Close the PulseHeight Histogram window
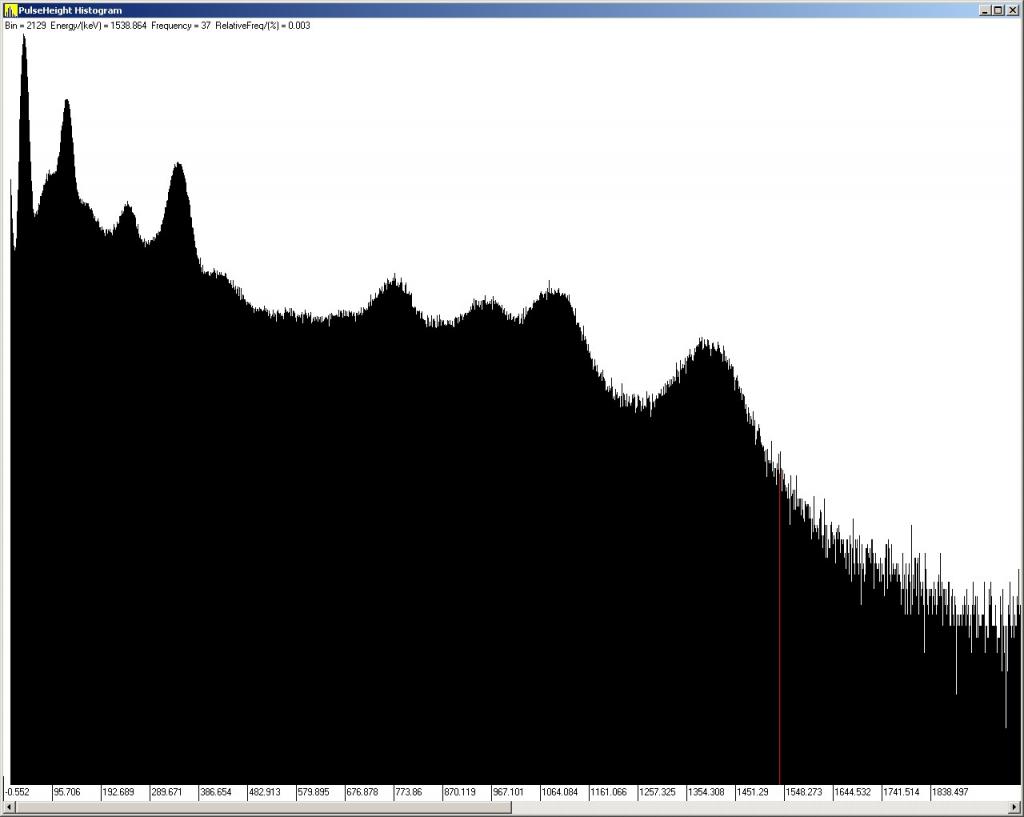Screen dimensions: 1024x817 (x=1012, y=10)
